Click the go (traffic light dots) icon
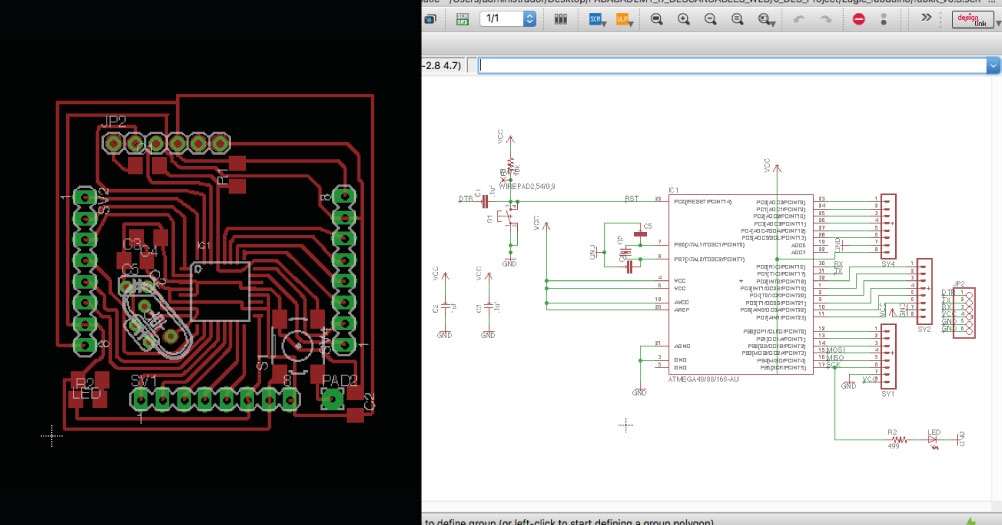1002x525 pixels. 884,20
